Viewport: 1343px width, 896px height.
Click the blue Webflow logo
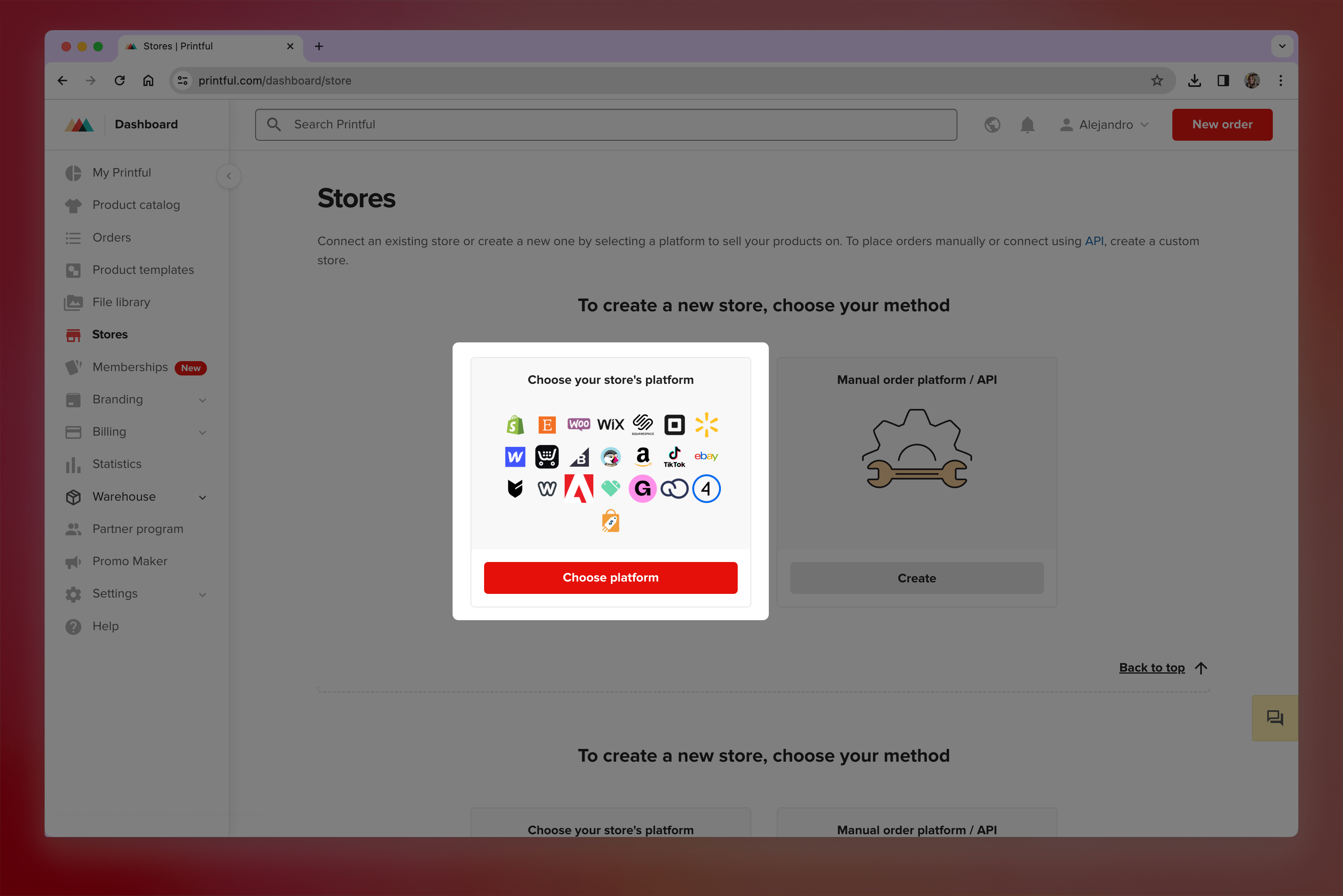515,457
